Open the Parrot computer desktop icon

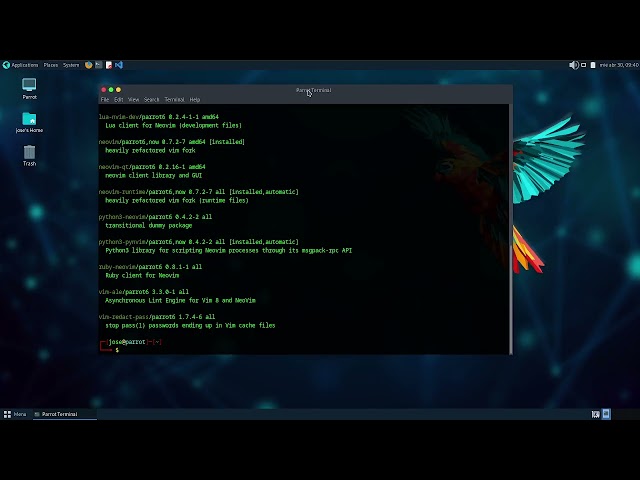[x=29, y=89]
